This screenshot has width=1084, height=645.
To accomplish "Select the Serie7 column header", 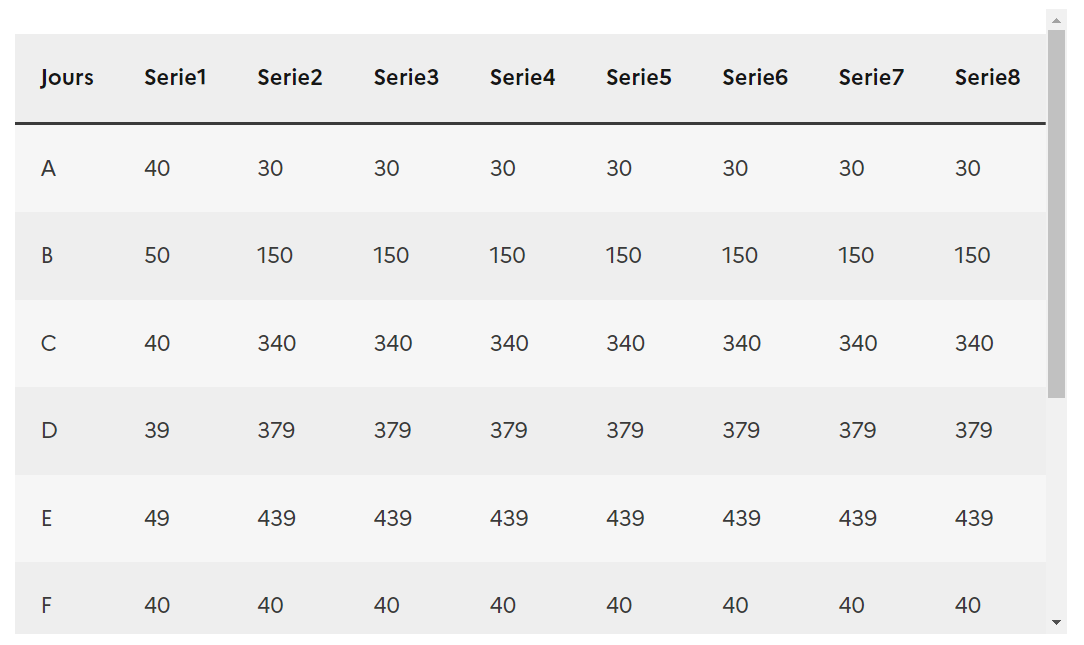I will click(870, 77).
